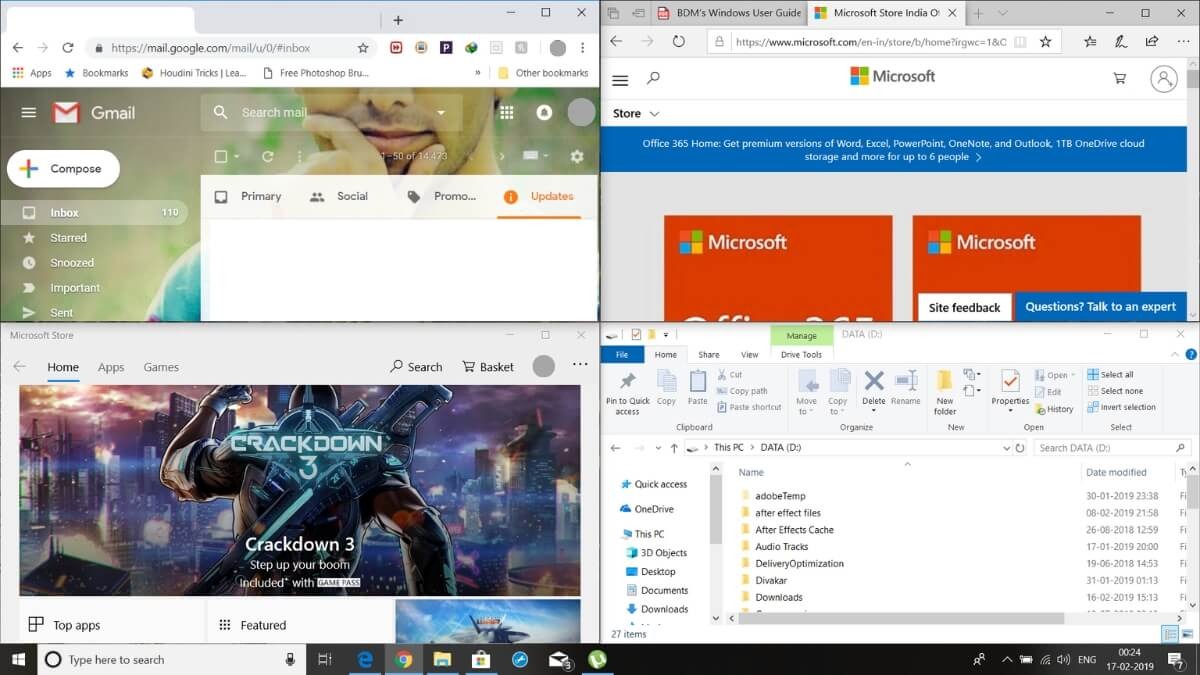Select the Audio Tracks folder
Viewport: 1200px width, 675px height.
(782, 547)
